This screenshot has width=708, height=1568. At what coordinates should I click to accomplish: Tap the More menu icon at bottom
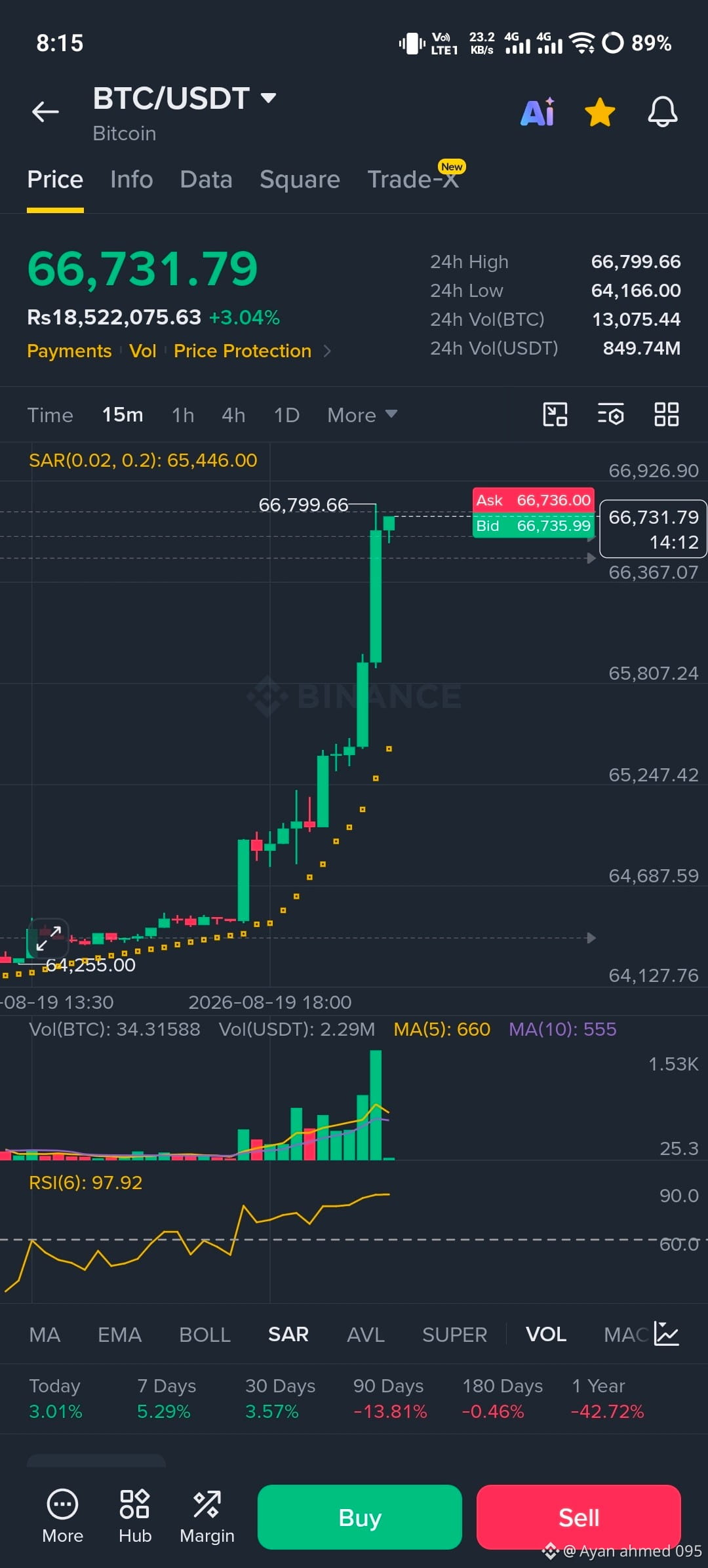tap(62, 1516)
